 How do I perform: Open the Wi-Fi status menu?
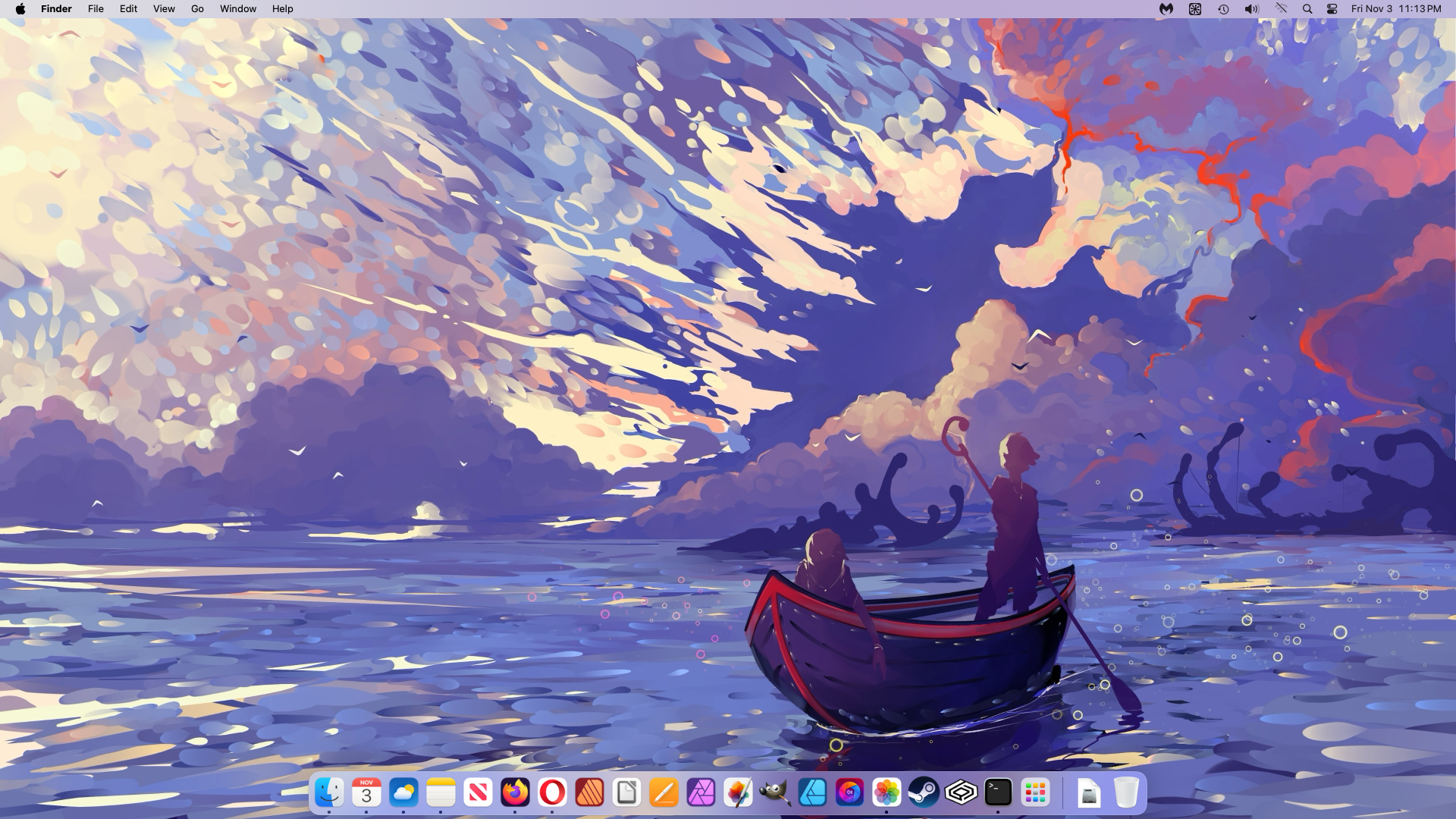1281,9
